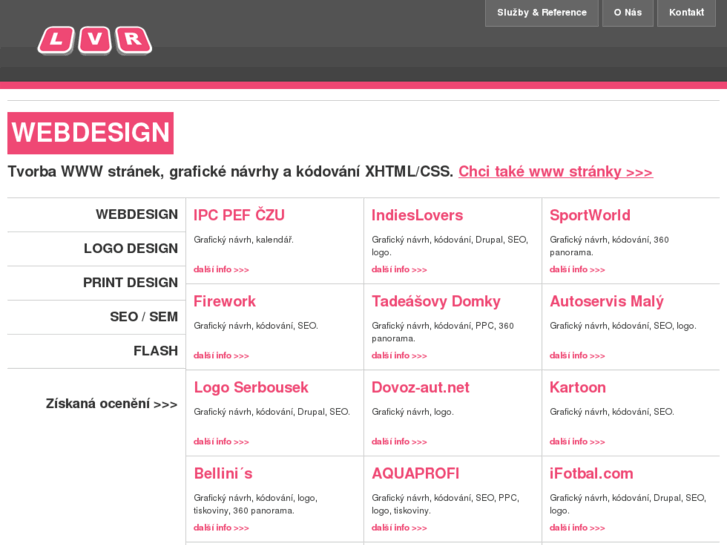Open Kartoon project title
Viewport: 727px width, 545px height.
pos(577,387)
